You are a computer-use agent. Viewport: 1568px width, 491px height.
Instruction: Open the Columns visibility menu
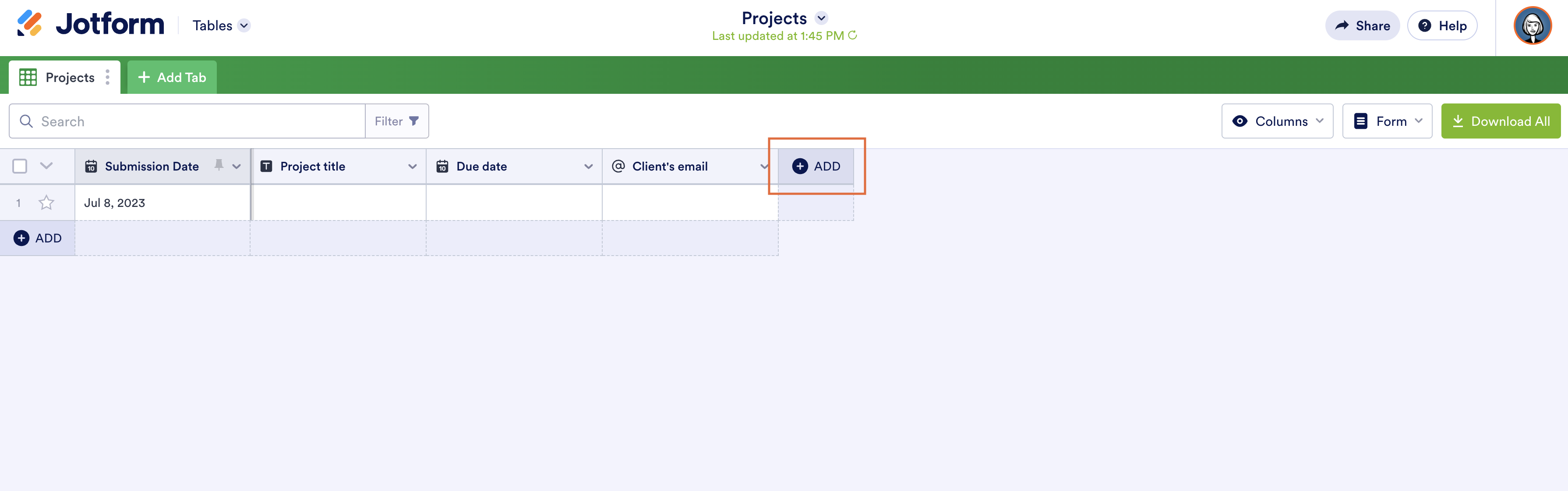(1276, 121)
